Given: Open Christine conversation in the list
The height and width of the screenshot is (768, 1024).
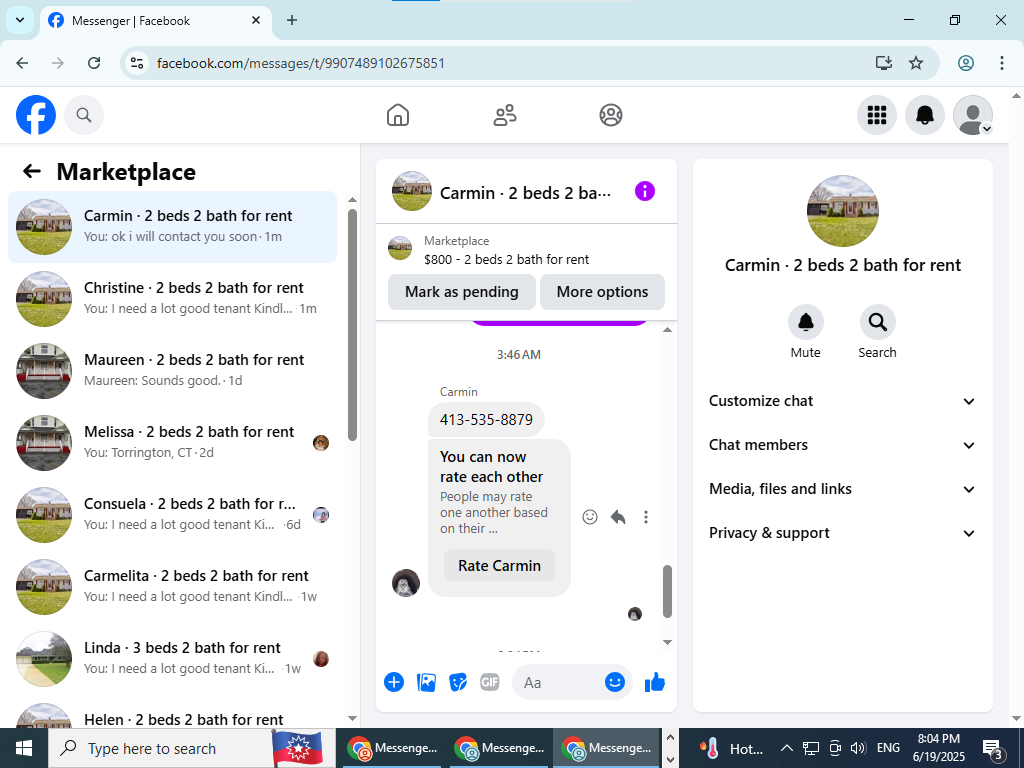Looking at the screenshot, I should pos(172,298).
